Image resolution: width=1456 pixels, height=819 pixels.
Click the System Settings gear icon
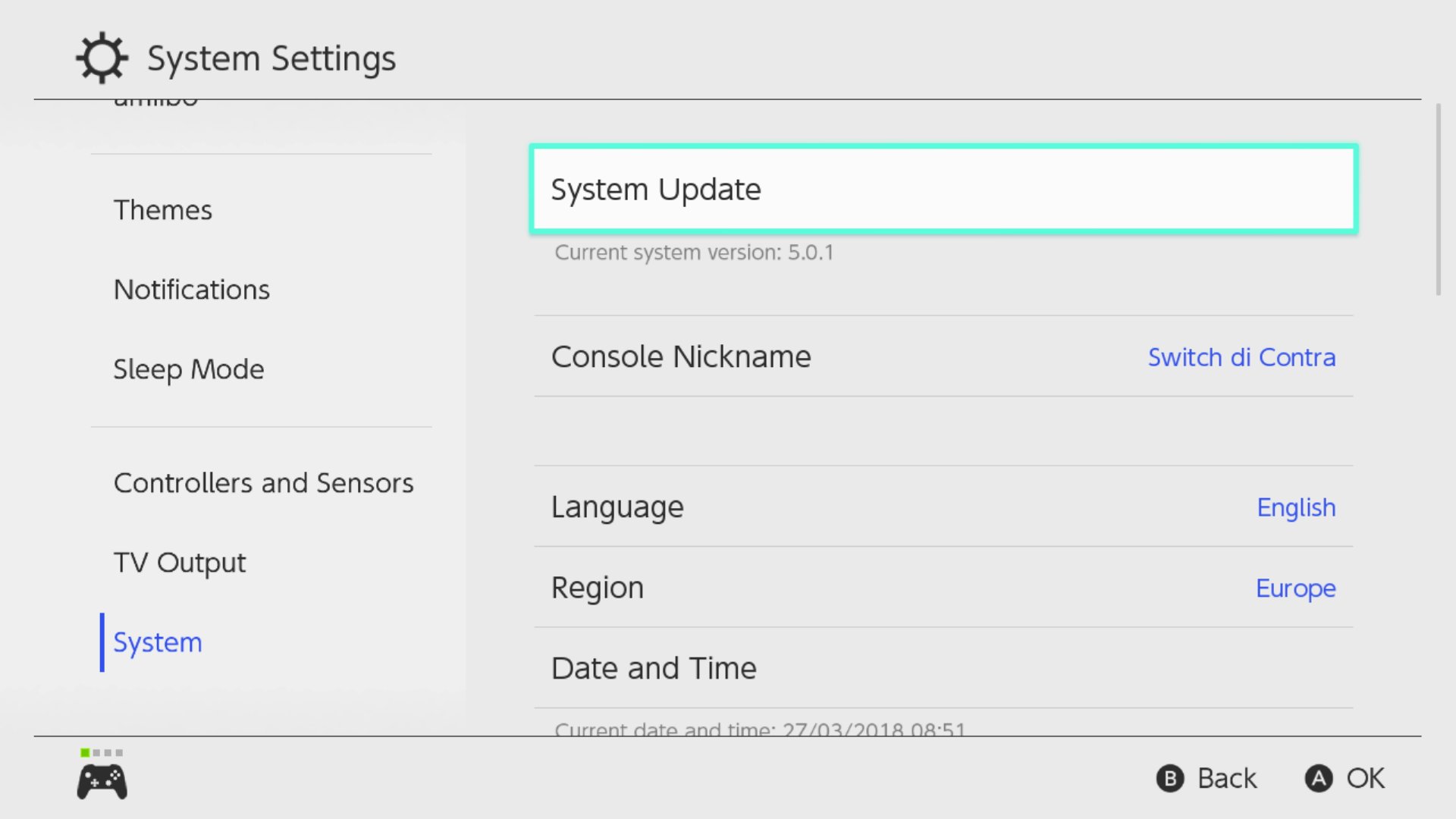[102, 58]
